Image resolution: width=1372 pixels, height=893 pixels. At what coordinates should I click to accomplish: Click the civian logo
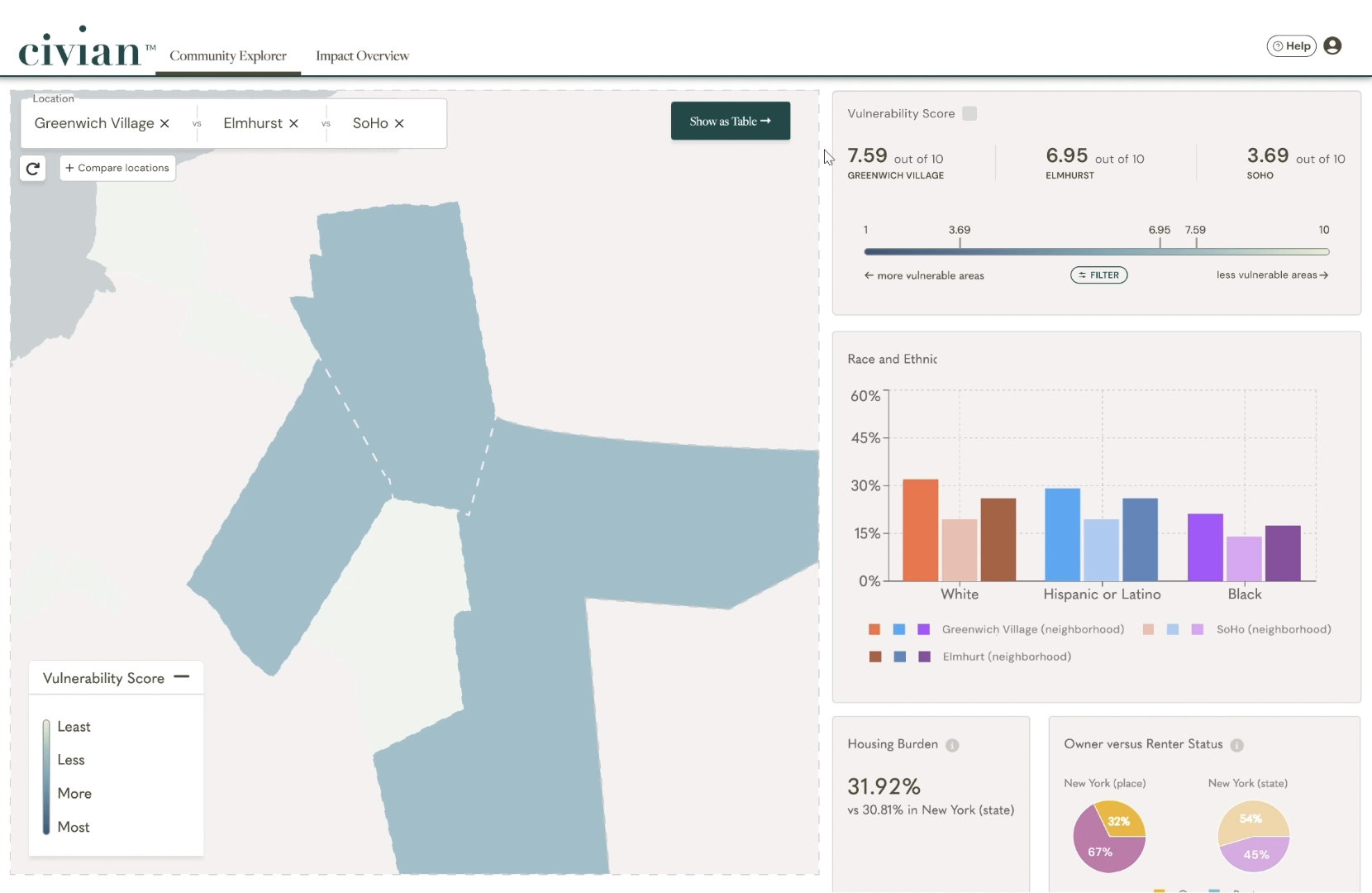[x=87, y=48]
